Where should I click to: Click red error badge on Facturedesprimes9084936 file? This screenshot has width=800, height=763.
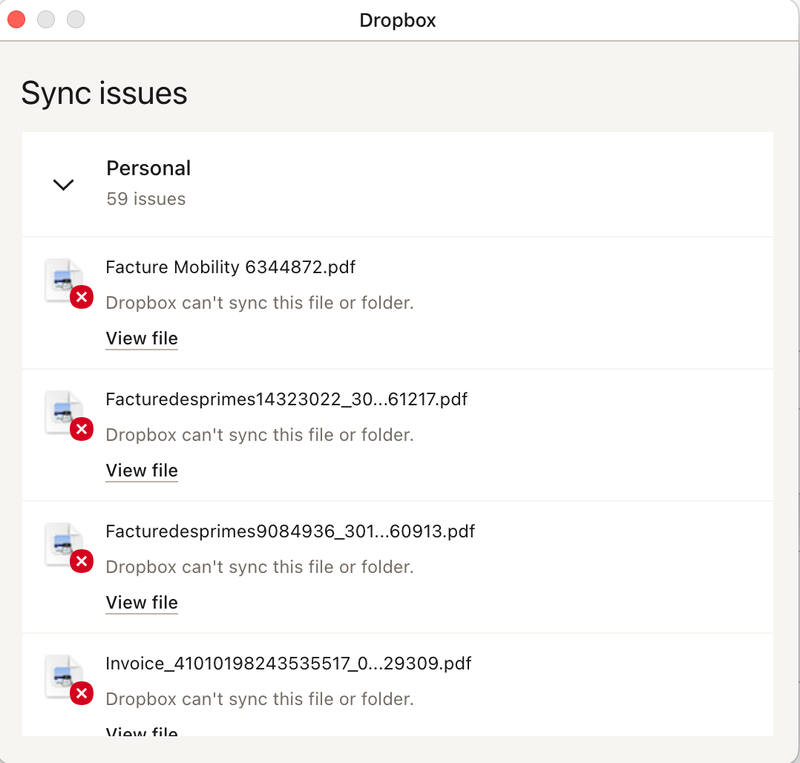(x=82, y=561)
